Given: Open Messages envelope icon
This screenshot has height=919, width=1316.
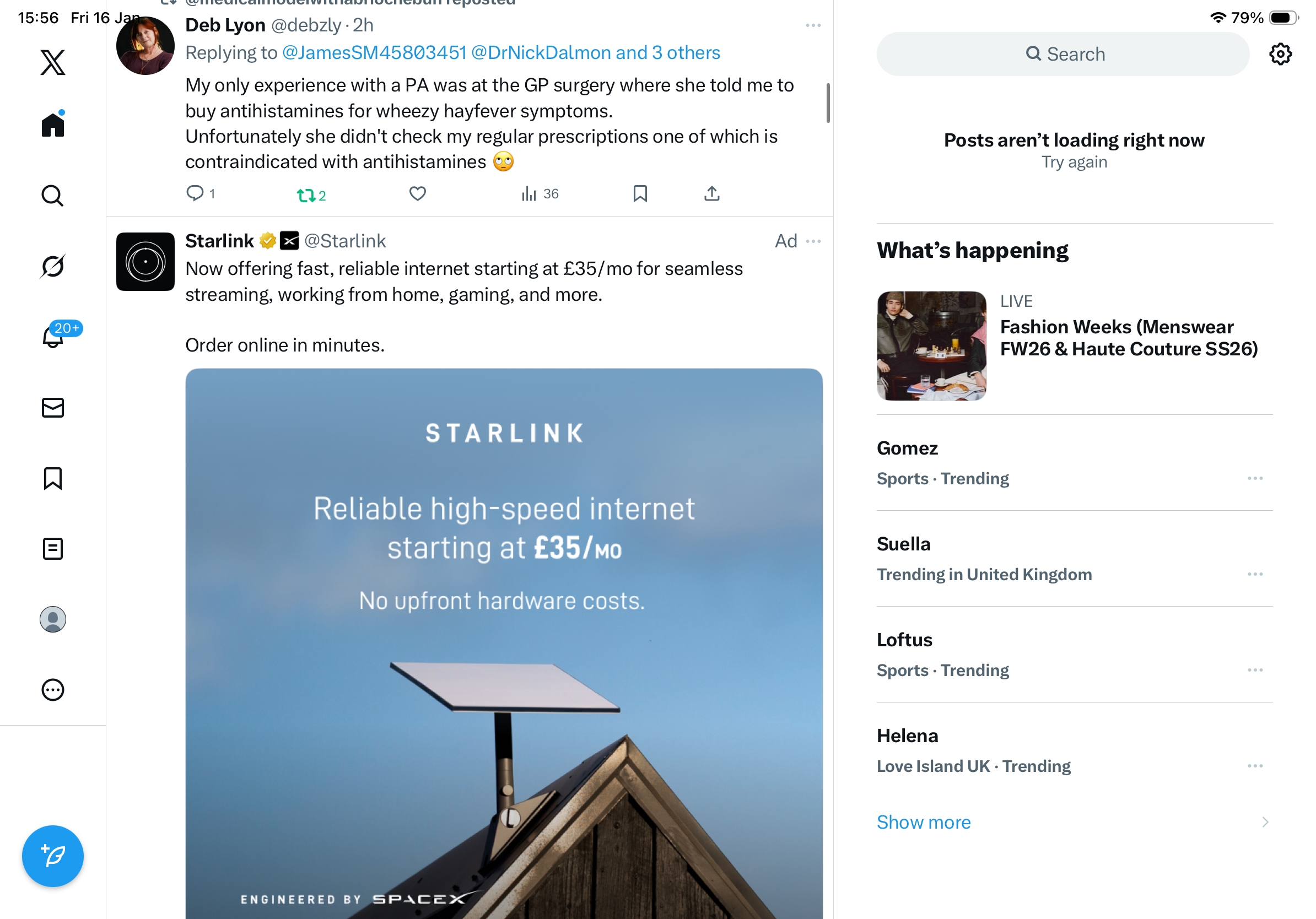Looking at the screenshot, I should tap(53, 408).
